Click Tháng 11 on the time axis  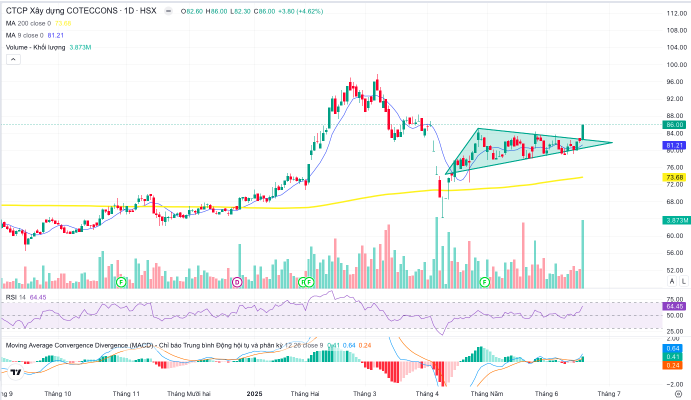click(126, 393)
